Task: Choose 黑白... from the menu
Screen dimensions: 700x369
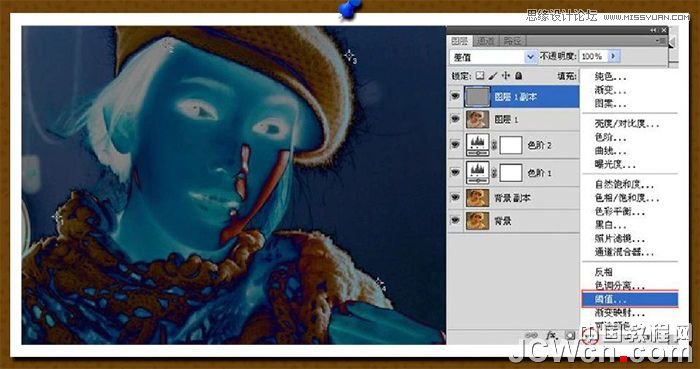Action: 610,225
